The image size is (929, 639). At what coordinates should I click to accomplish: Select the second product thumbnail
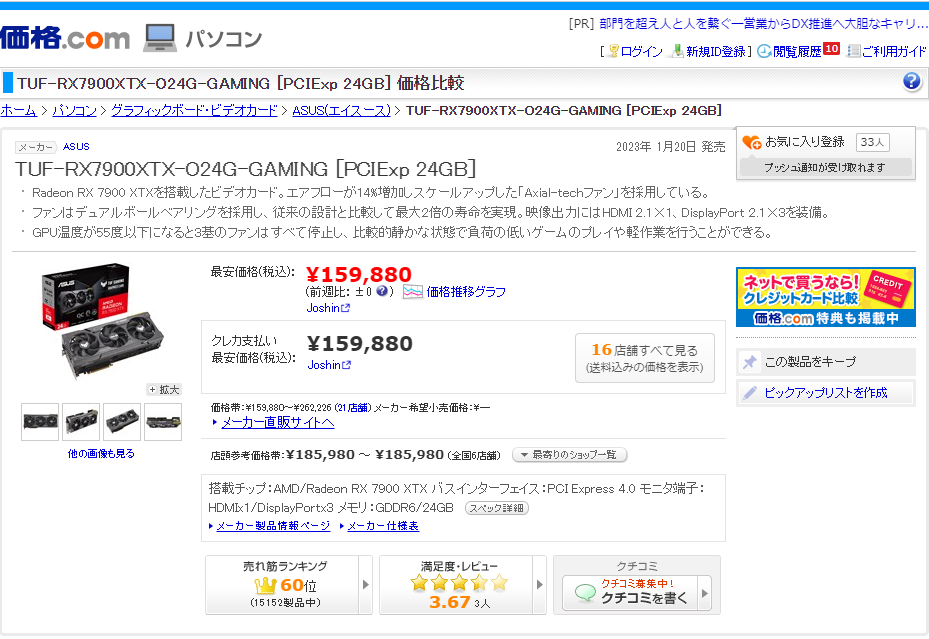click(81, 422)
